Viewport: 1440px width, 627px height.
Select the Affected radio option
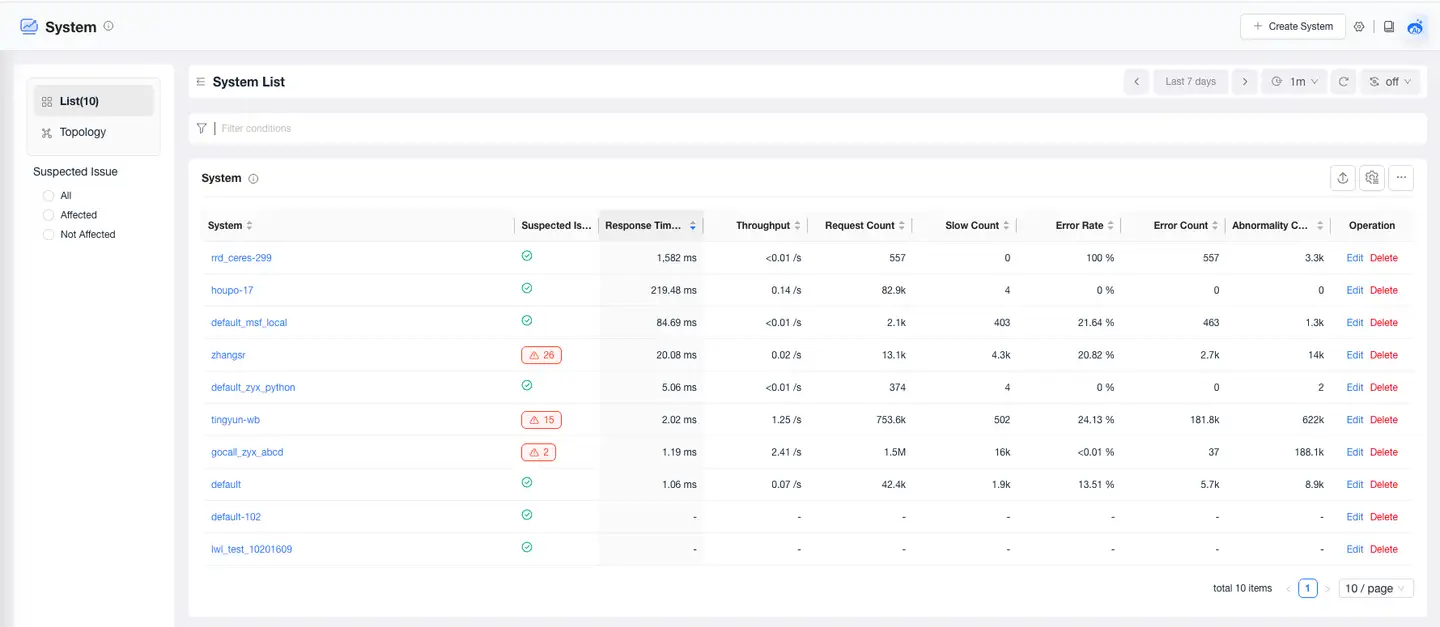(49, 215)
